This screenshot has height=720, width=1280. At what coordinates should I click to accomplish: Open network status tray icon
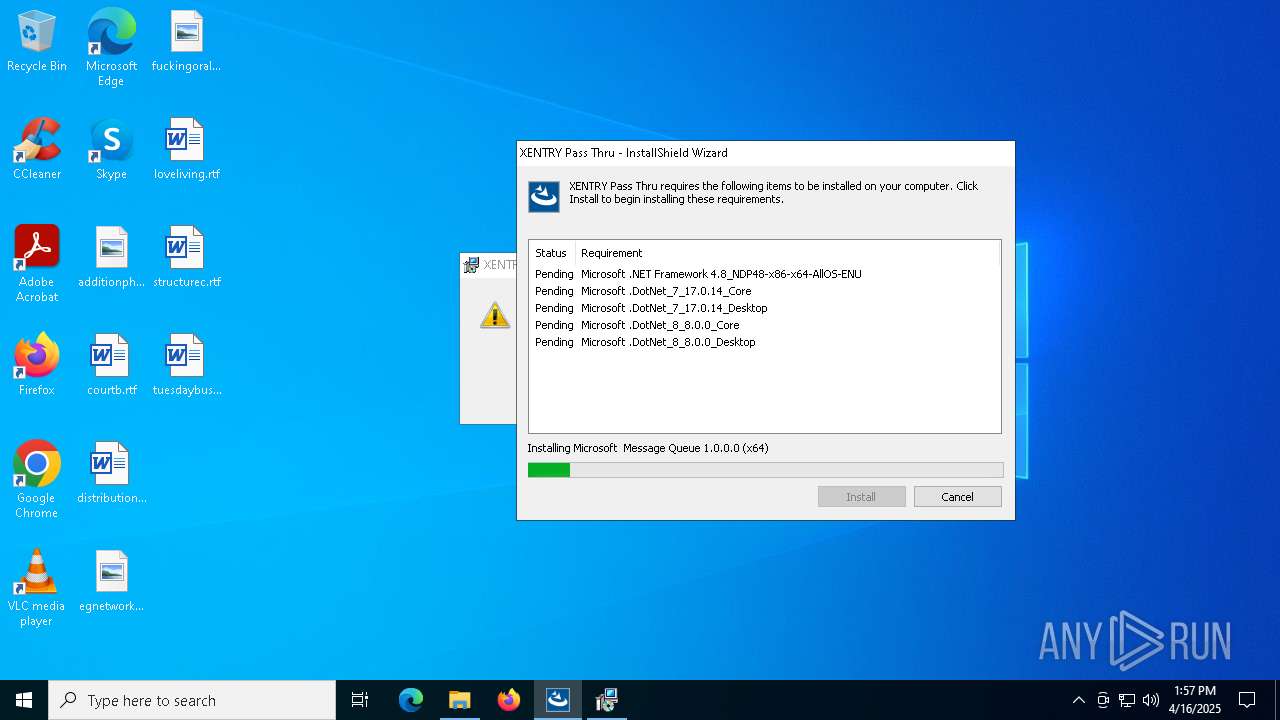pos(1127,700)
